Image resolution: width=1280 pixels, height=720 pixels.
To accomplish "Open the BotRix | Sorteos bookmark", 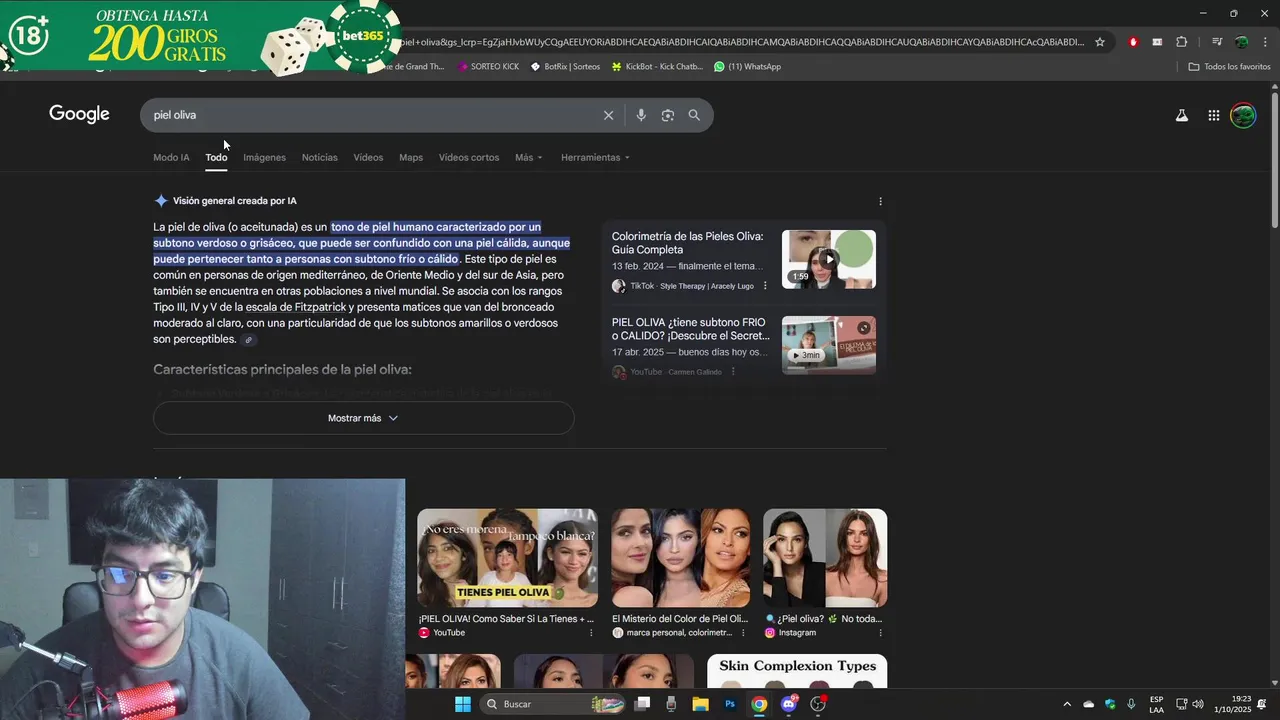I will (x=565, y=67).
